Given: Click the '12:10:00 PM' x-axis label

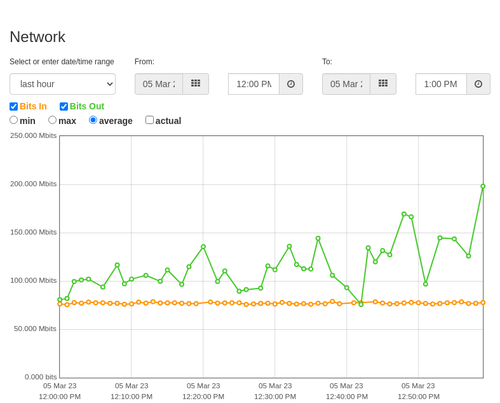Looking at the screenshot, I should [131, 397].
